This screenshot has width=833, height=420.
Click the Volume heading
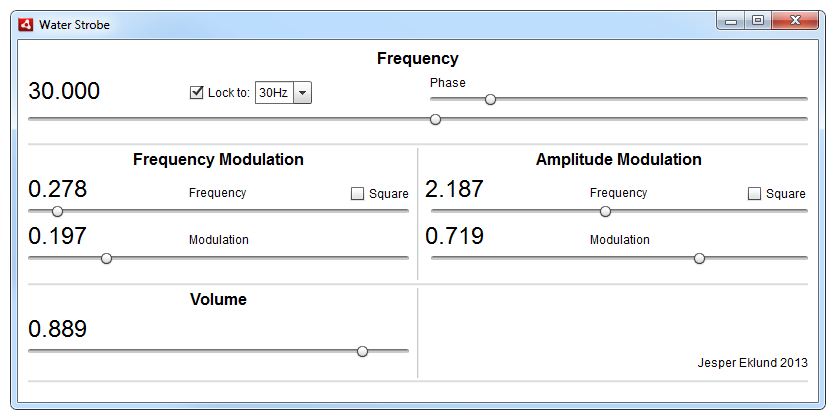(218, 299)
